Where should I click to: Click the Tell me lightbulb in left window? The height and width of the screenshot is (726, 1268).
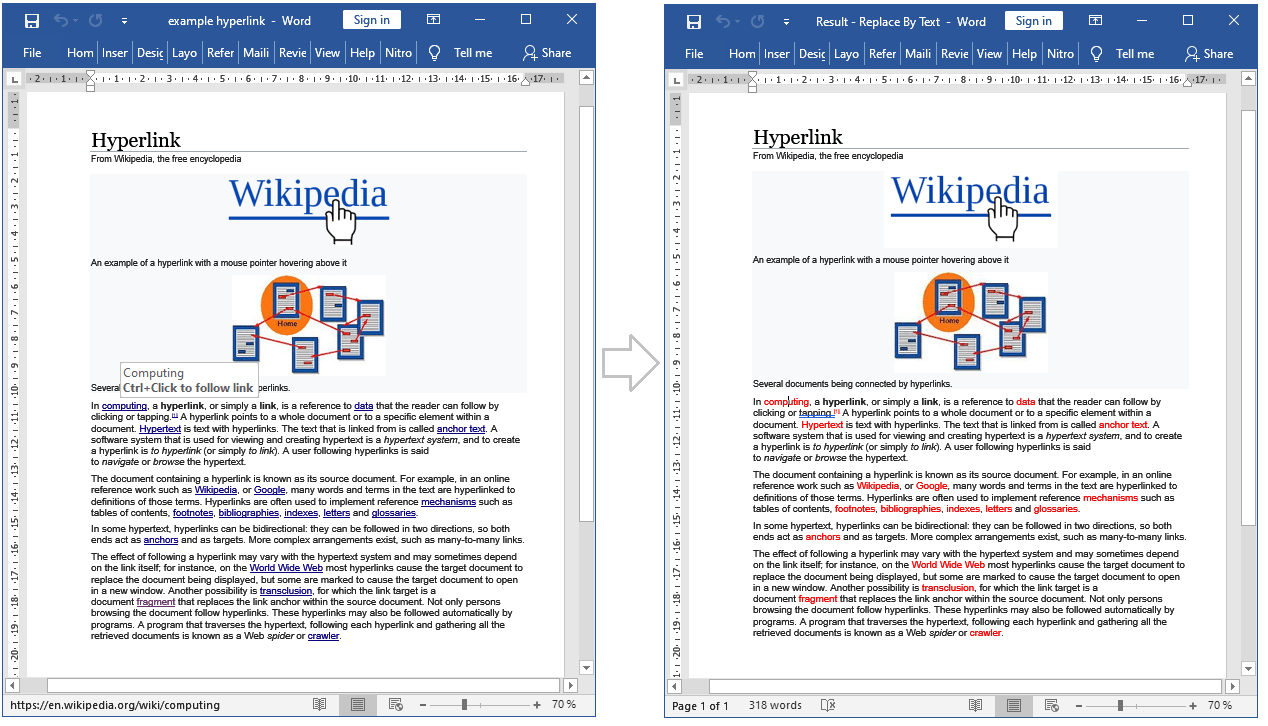pos(434,53)
